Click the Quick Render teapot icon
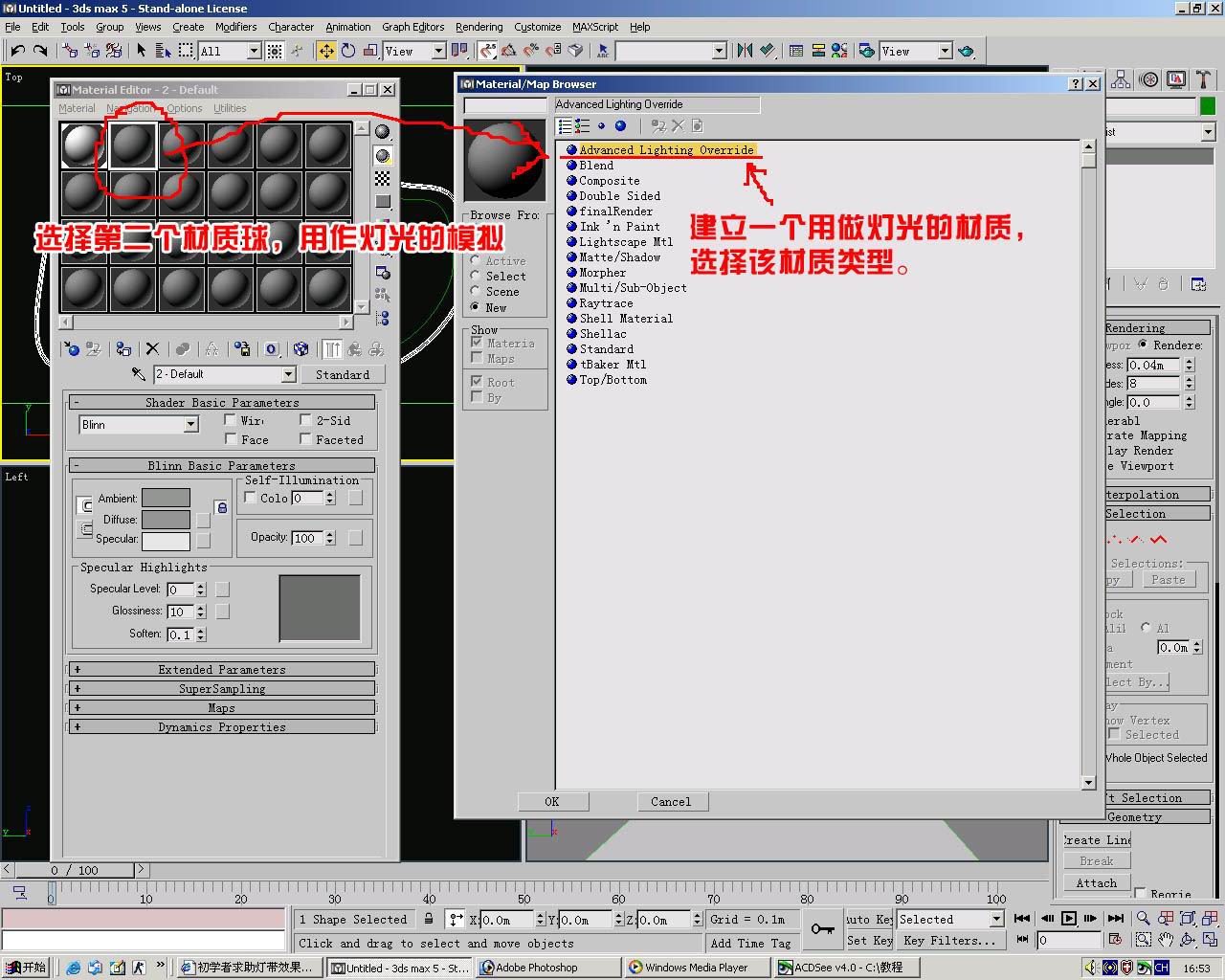The image size is (1225, 980). click(966, 51)
